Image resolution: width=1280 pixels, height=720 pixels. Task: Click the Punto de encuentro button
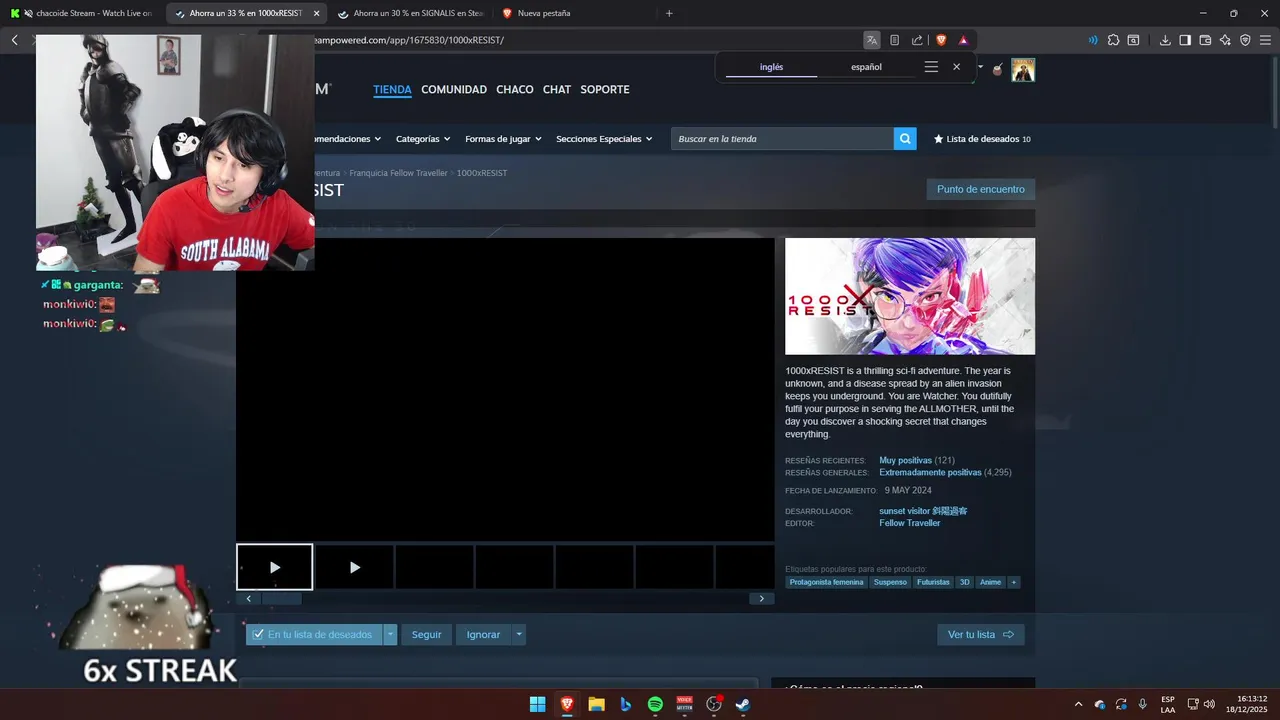coord(981,189)
